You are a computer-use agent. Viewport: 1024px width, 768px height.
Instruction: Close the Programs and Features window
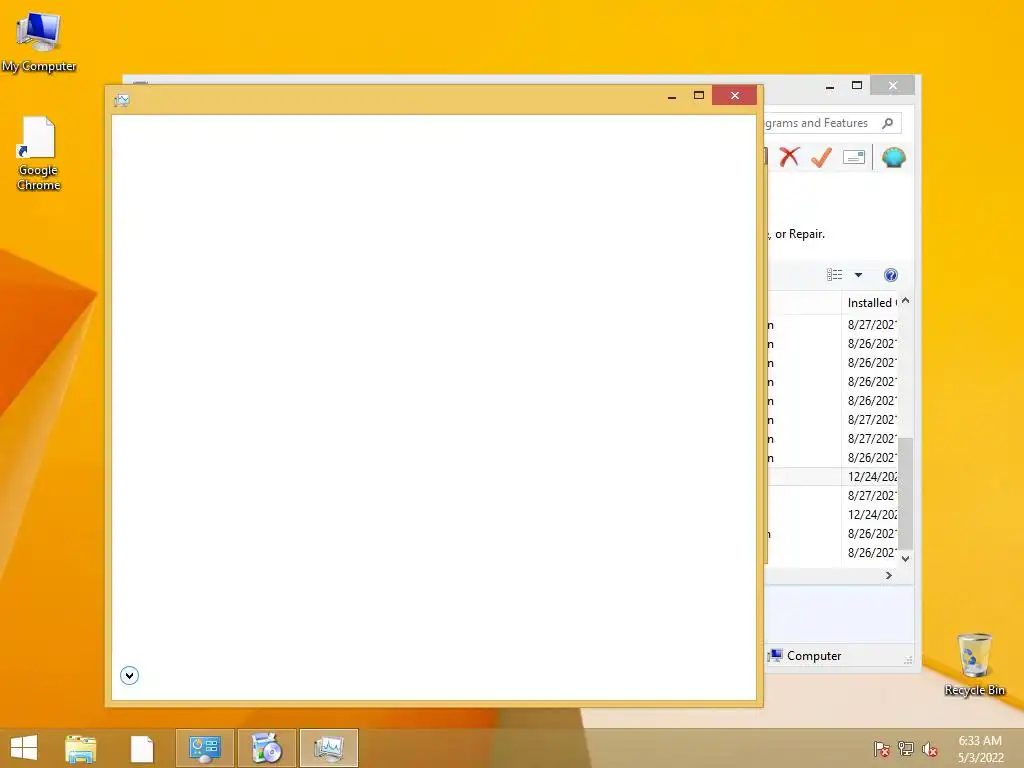click(x=892, y=86)
